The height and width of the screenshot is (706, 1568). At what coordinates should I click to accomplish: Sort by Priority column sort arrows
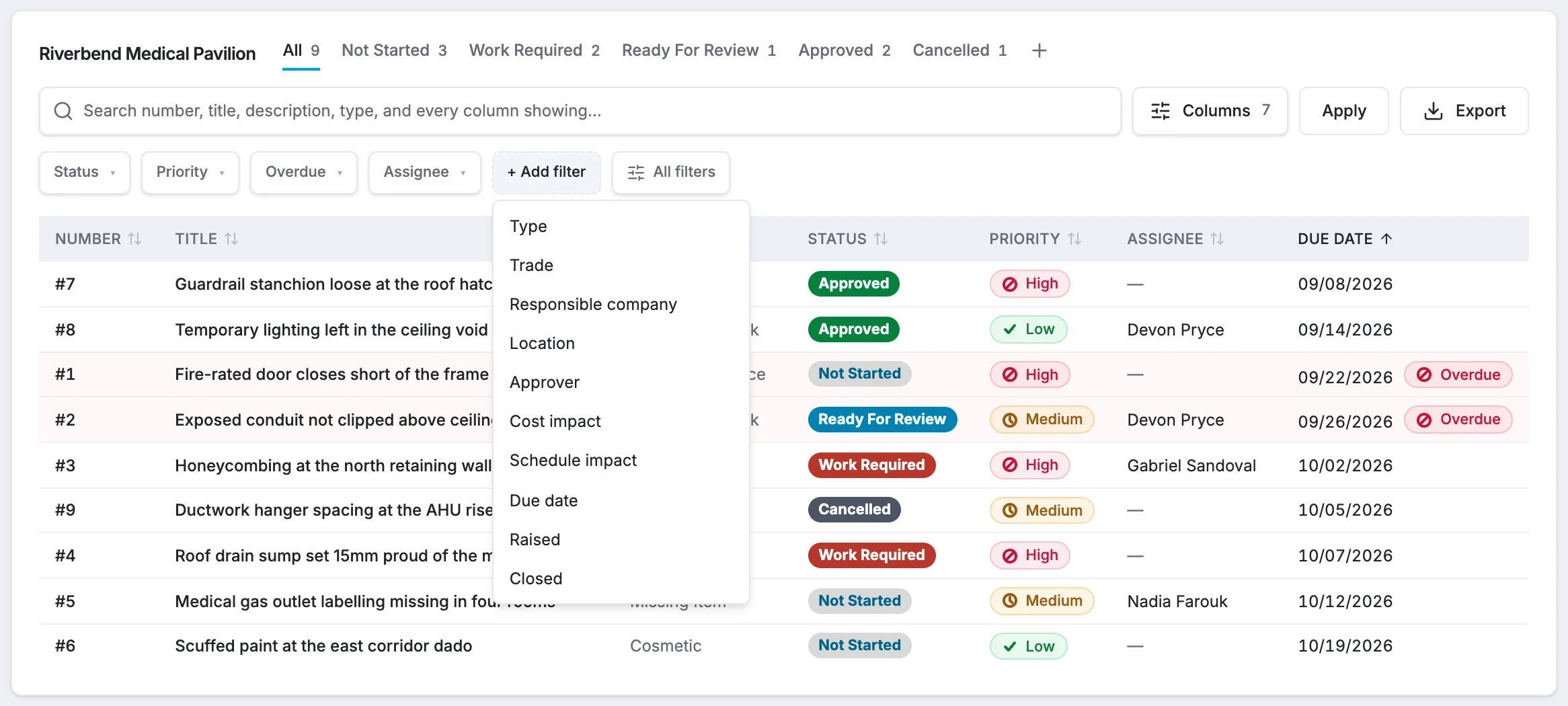1074,239
